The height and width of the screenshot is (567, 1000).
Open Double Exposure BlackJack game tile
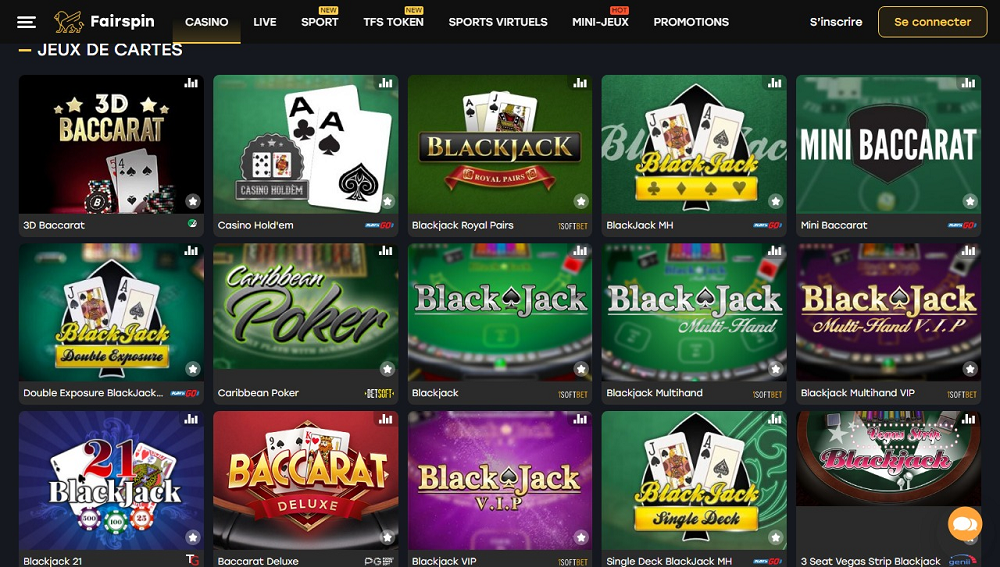point(112,312)
